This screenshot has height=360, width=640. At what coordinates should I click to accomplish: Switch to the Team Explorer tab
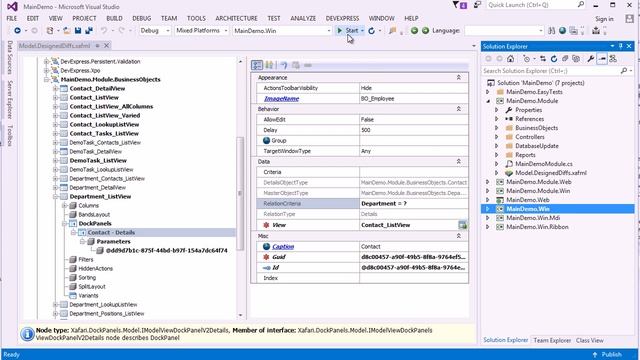click(552, 340)
